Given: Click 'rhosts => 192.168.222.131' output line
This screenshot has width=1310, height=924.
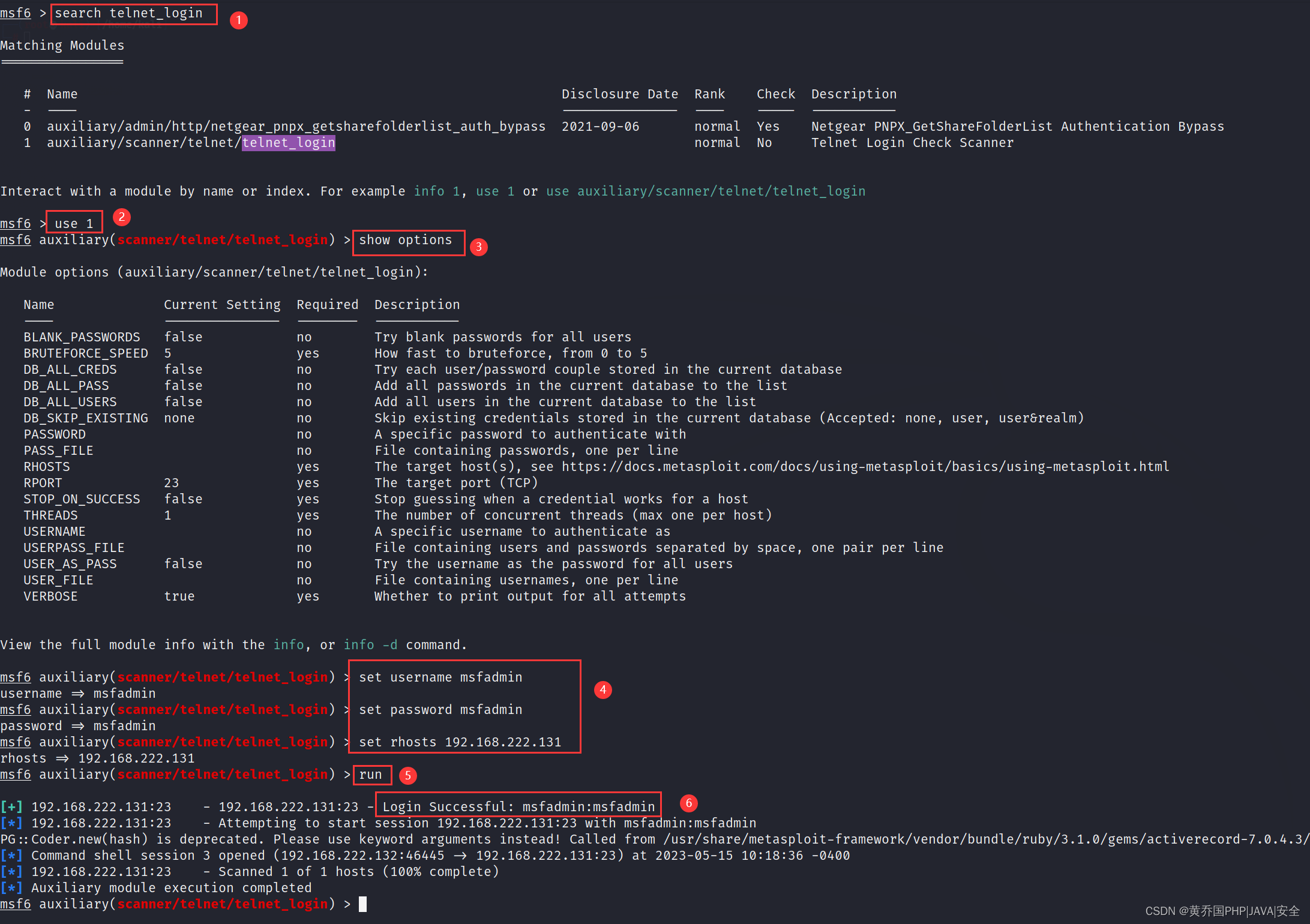Looking at the screenshot, I should pos(97,758).
